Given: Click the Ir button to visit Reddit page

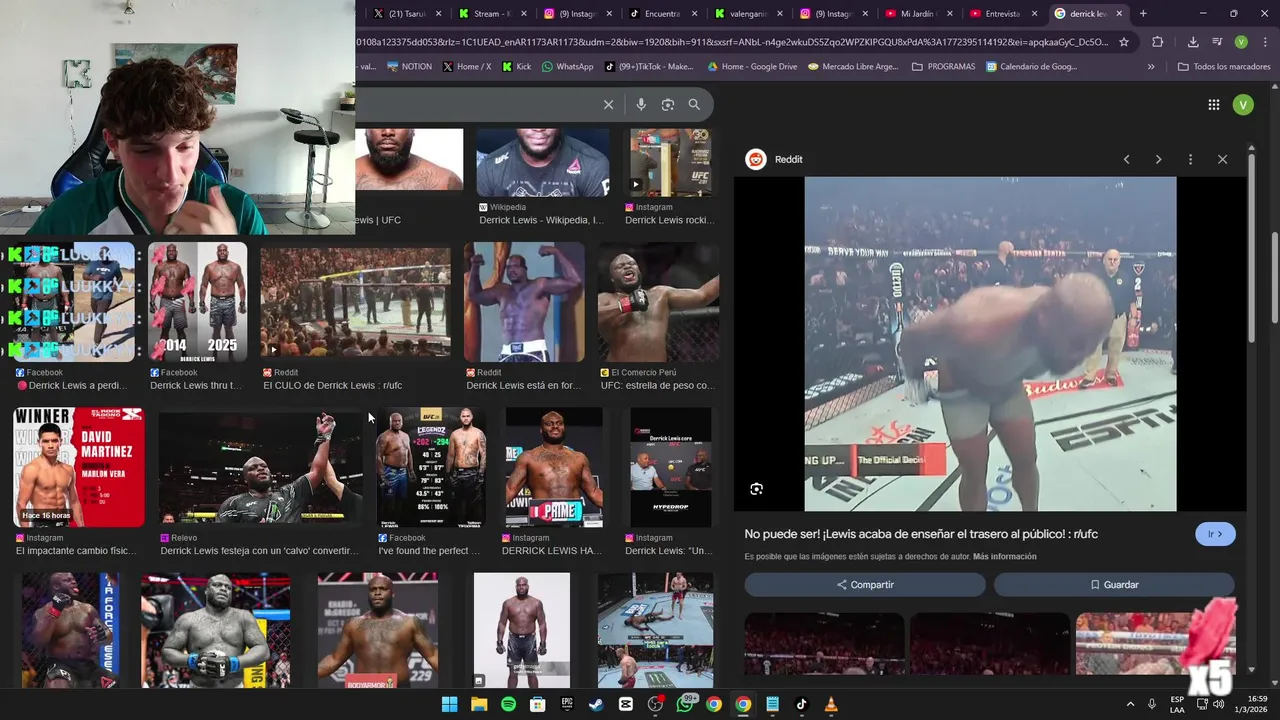Looking at the screenshot, I should (1215, 534).
